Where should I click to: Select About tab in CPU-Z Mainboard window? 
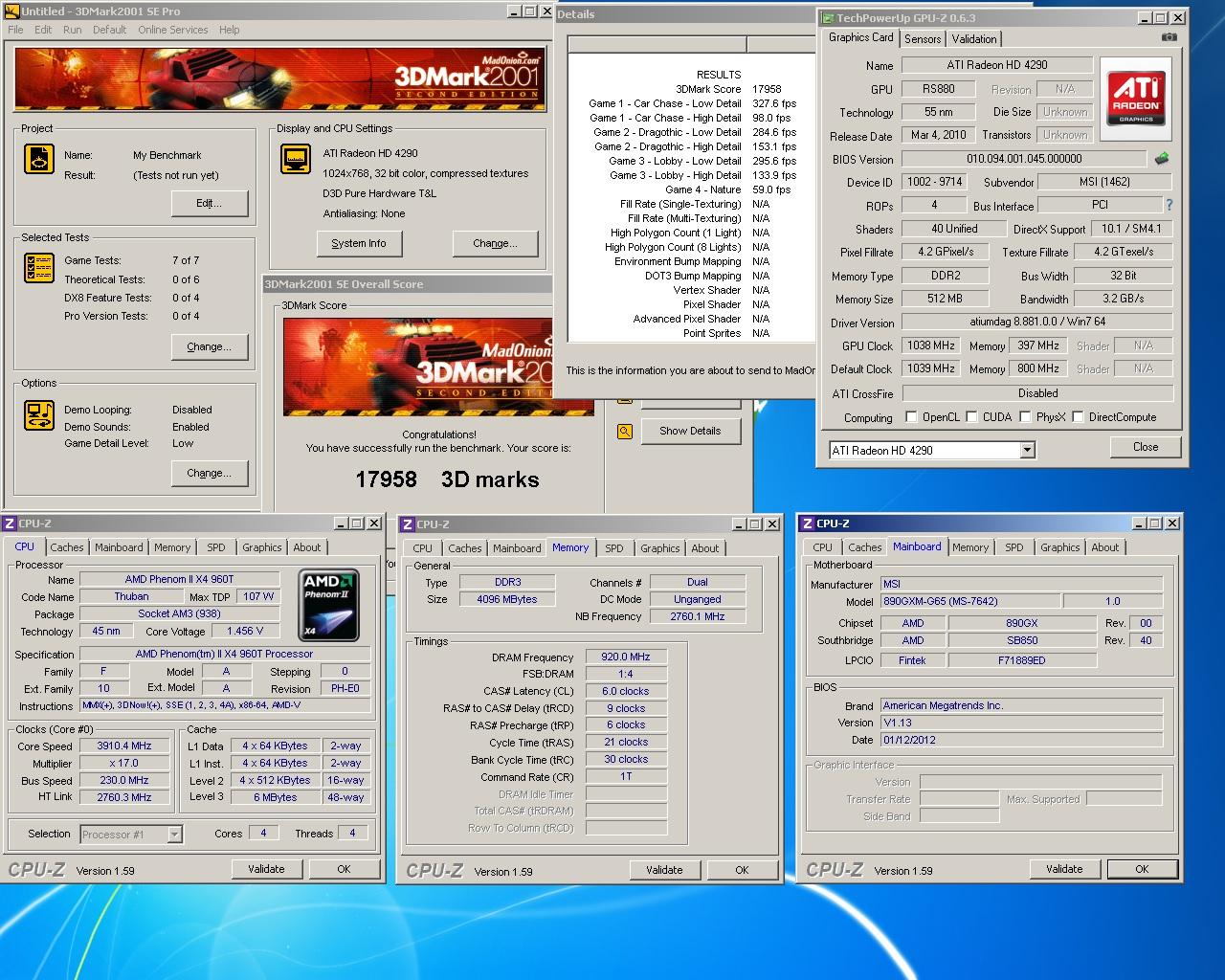click(1105, 547)
